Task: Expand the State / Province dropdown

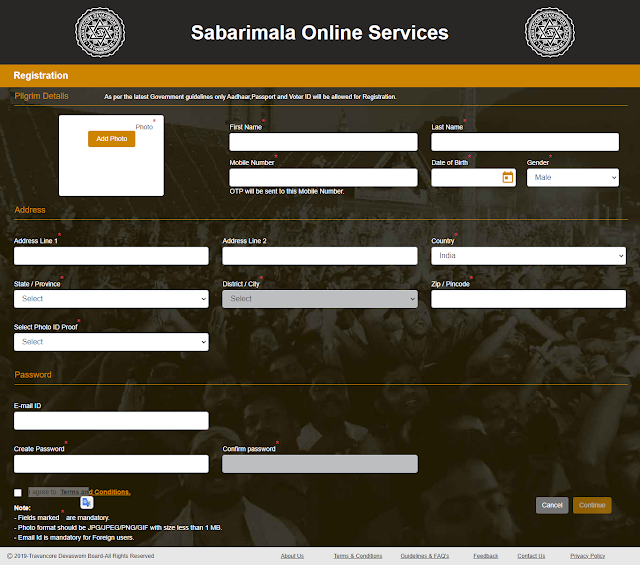Action: [x=111, y=299]
